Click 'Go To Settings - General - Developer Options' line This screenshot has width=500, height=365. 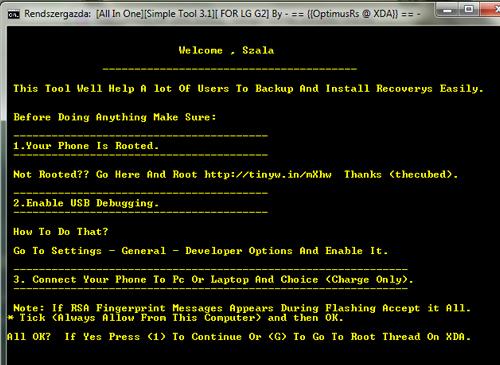pos(201,251)
